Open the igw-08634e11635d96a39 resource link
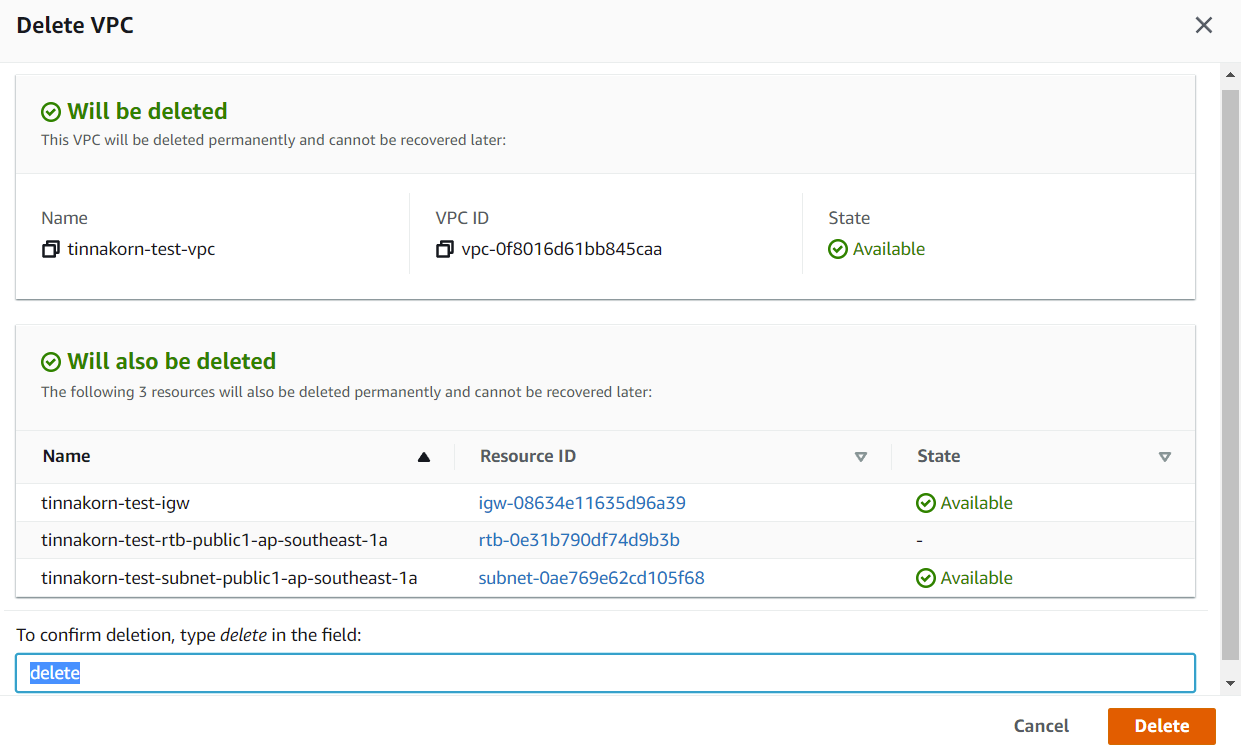This screenshot has width=1241, height=756. (x=583, y=502)
